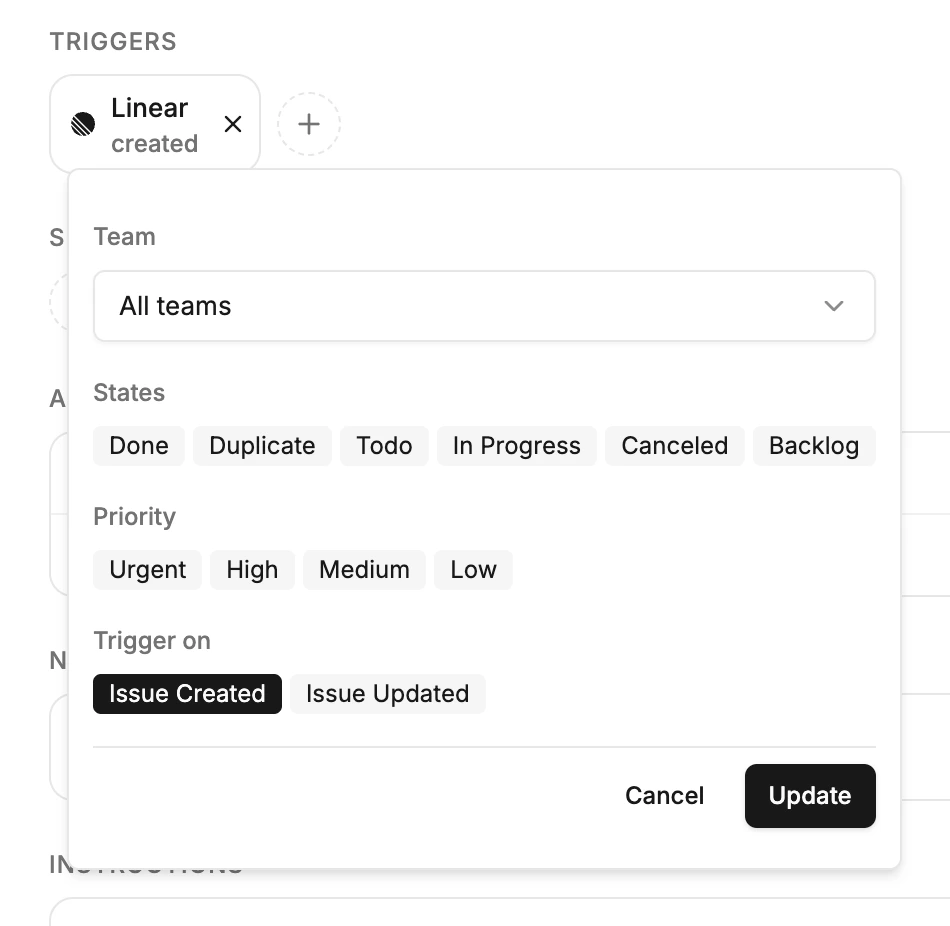Enable the Urgent priority filter
Image resolution: width=950 pixels, height=926 pixels.
pos(147,569)
